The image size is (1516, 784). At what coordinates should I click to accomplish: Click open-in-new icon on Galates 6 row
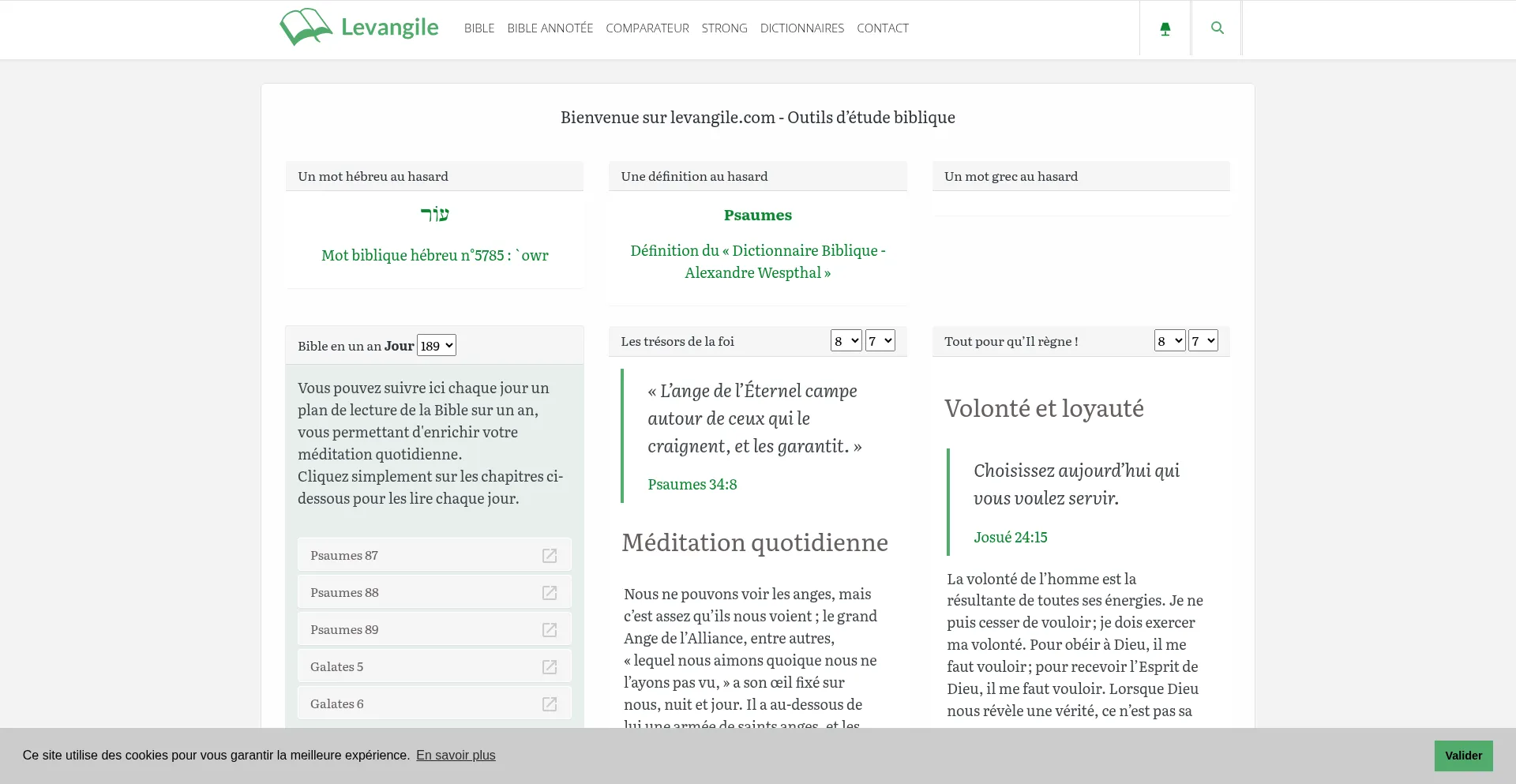pos(550,703)
